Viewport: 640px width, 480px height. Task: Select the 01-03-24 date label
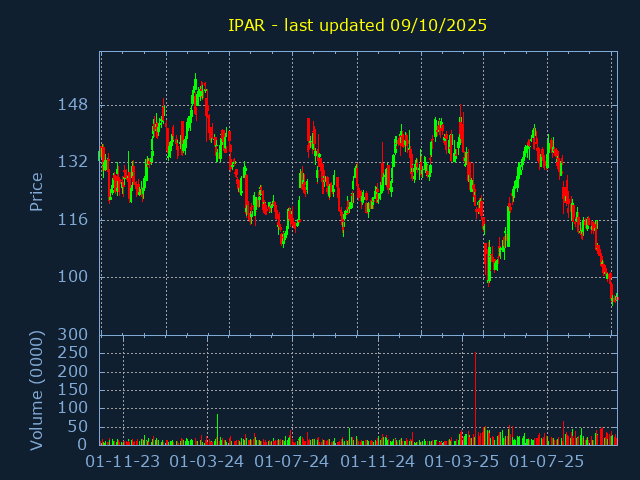coord(207,462)
